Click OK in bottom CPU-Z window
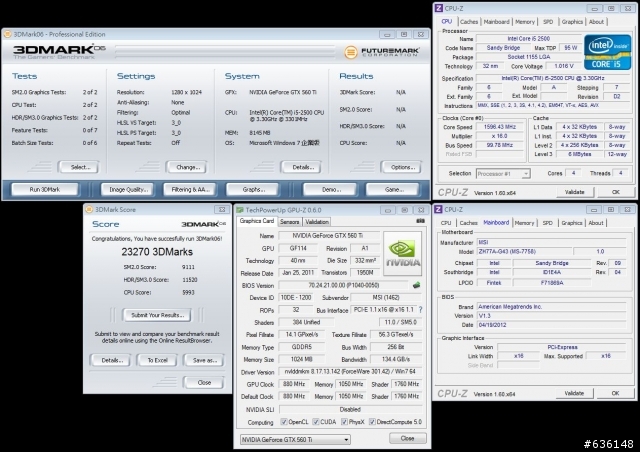640x452 pixels. [615, 393]
